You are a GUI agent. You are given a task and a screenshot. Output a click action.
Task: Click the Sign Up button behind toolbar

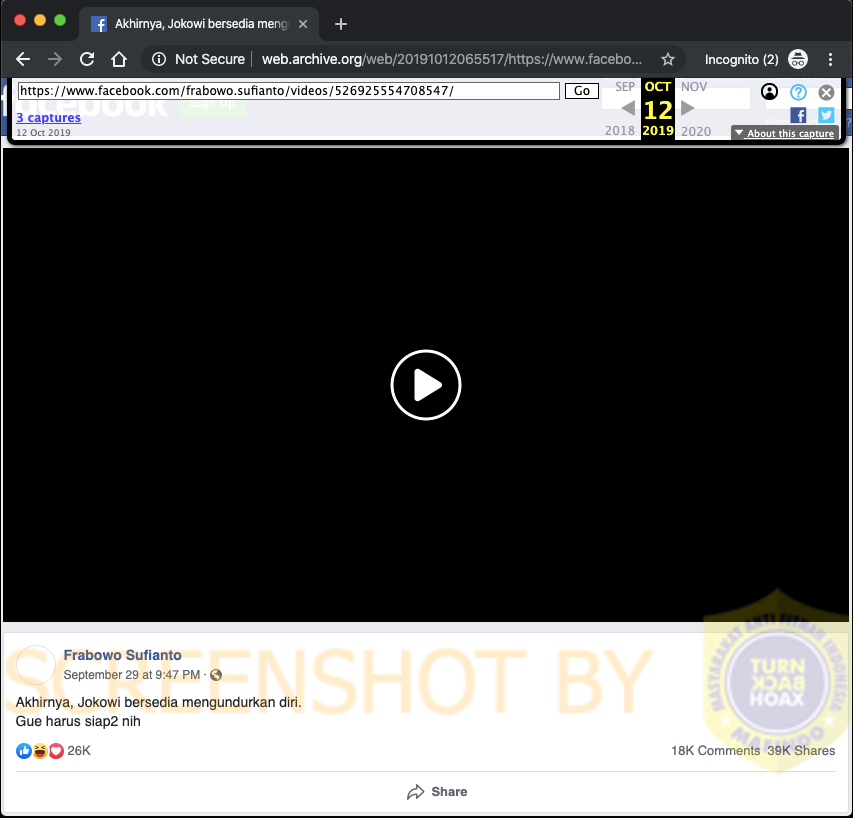click(x=213, y=103)
